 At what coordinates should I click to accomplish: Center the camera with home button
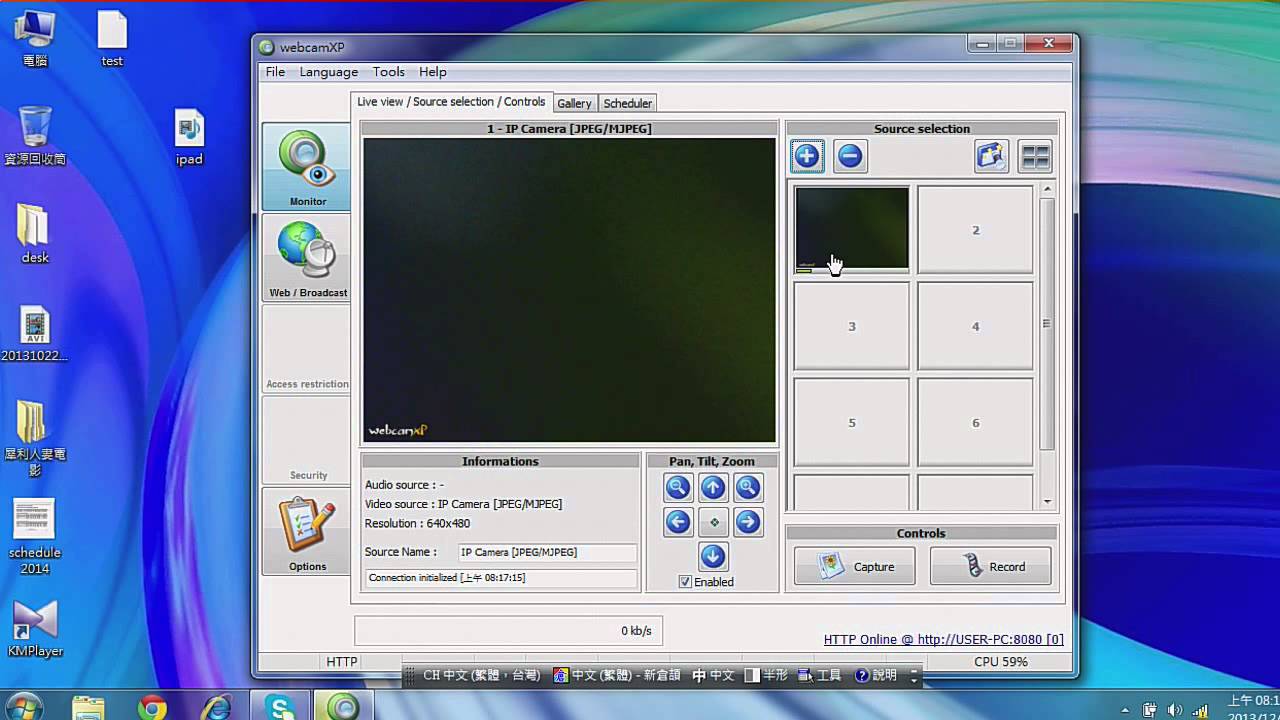pos(713,522)
